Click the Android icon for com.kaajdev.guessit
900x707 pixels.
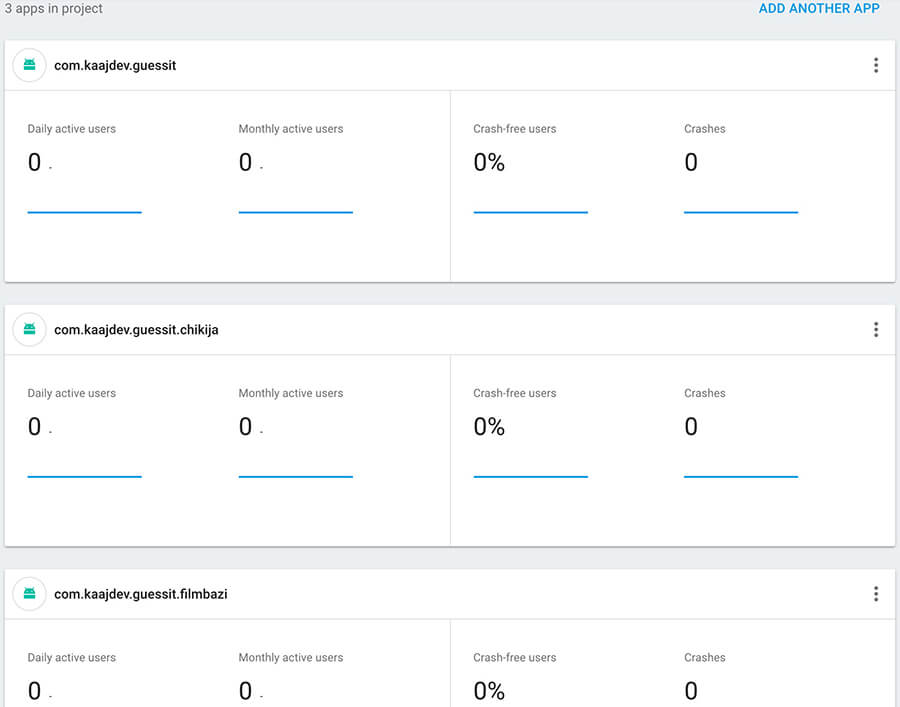click(29, 65)
